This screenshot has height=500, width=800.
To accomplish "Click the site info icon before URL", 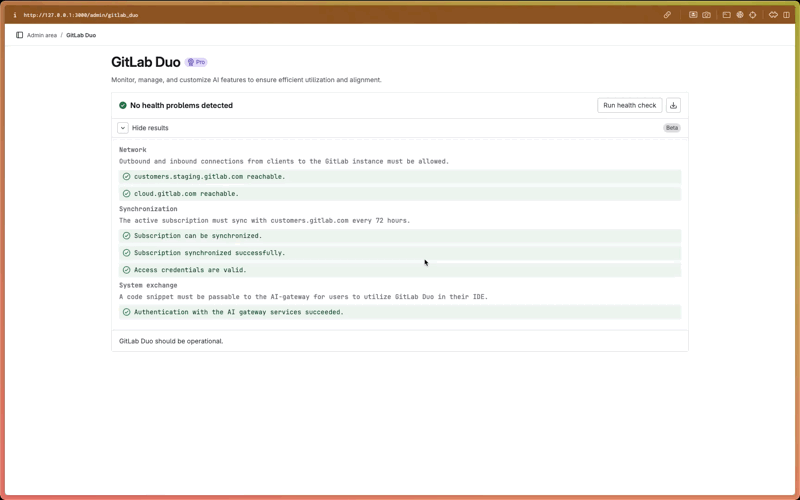I will [x=15, y=15].
